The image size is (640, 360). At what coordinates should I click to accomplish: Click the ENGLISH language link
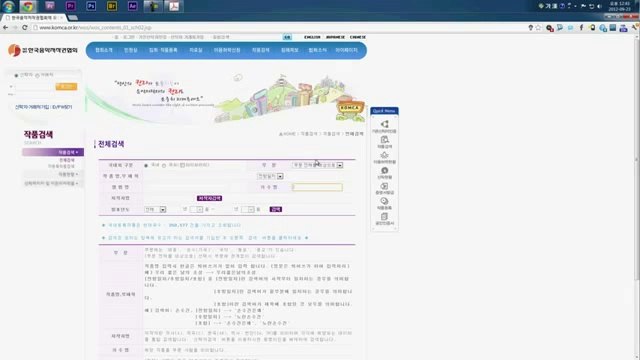312,37
